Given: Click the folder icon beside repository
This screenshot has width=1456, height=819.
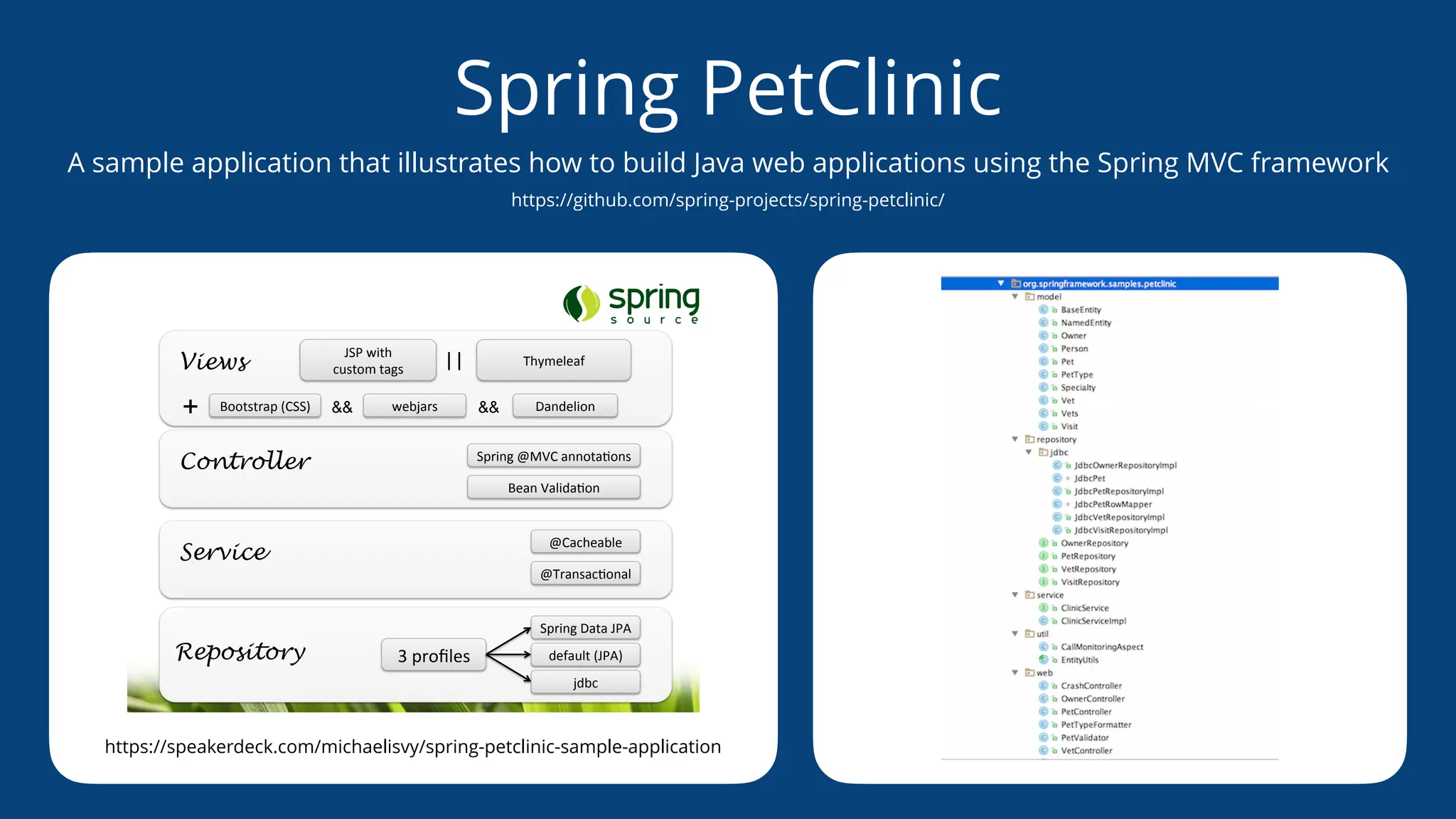Looking at the screenshot, I should (x=1029, y=439).
